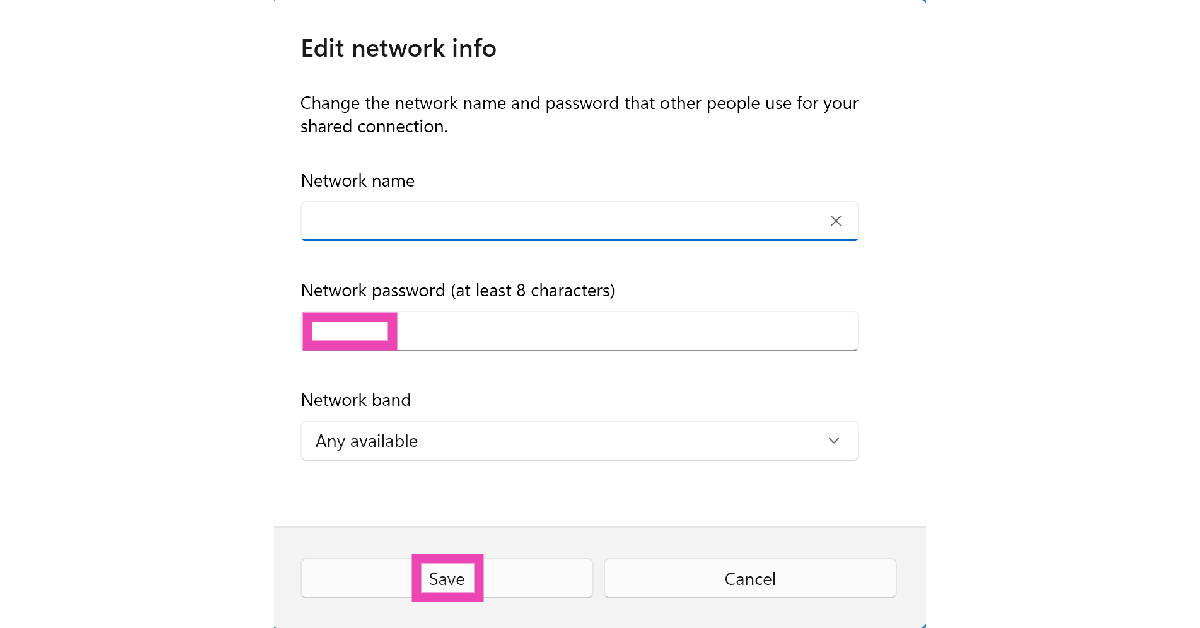Screen dimensions: 1200x628
Task: Click the blank left part of the Save button
Action: click(350, 578)
